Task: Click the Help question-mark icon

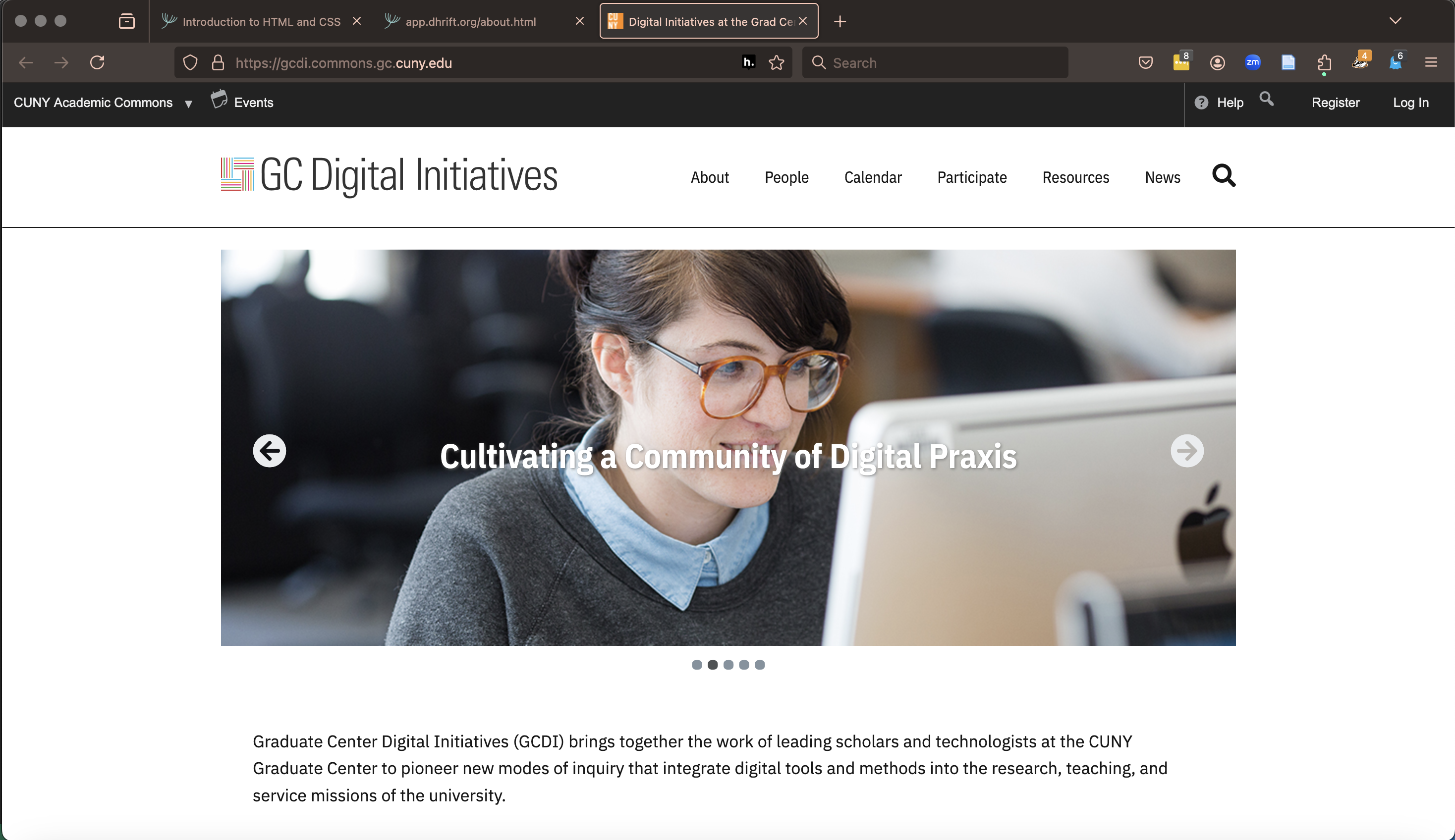Action: [x=1201, y=103]
